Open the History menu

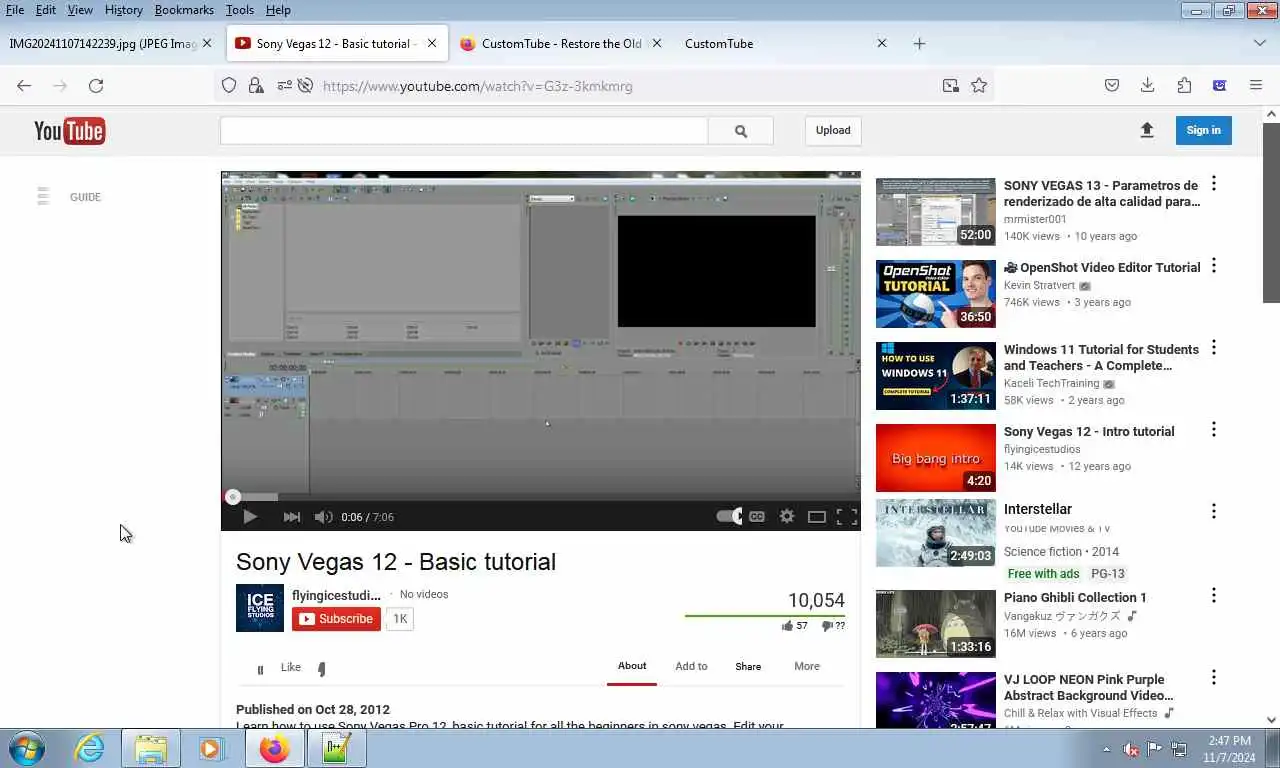click(x=123, y=10)
